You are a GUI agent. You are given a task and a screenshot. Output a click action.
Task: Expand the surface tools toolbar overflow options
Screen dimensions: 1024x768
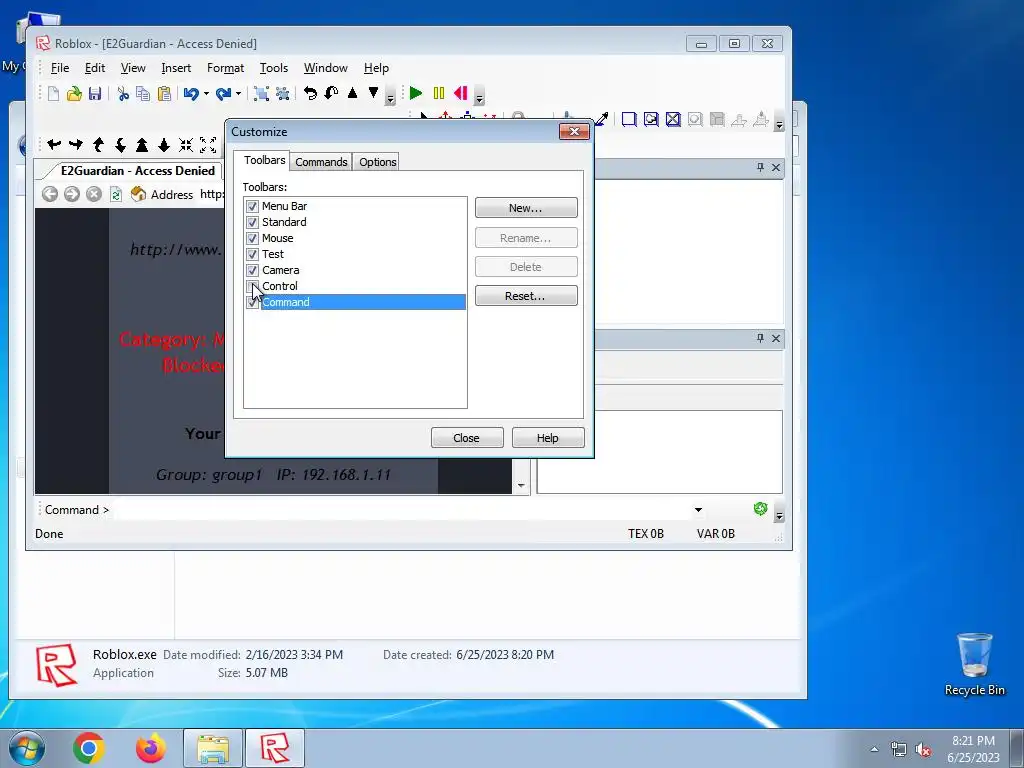click(778, 123)
